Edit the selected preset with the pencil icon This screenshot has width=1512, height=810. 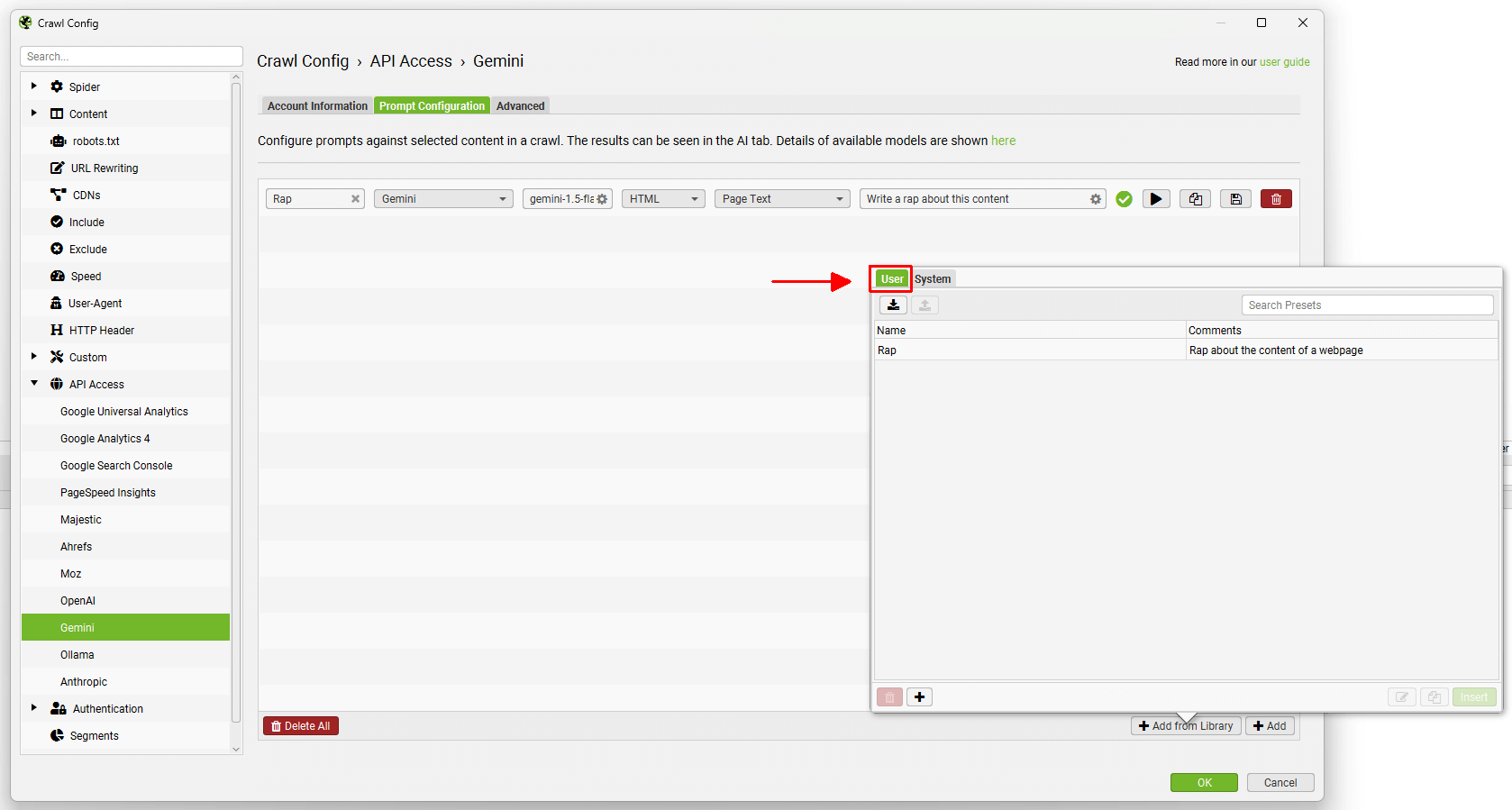click(x=1402, y=696)
